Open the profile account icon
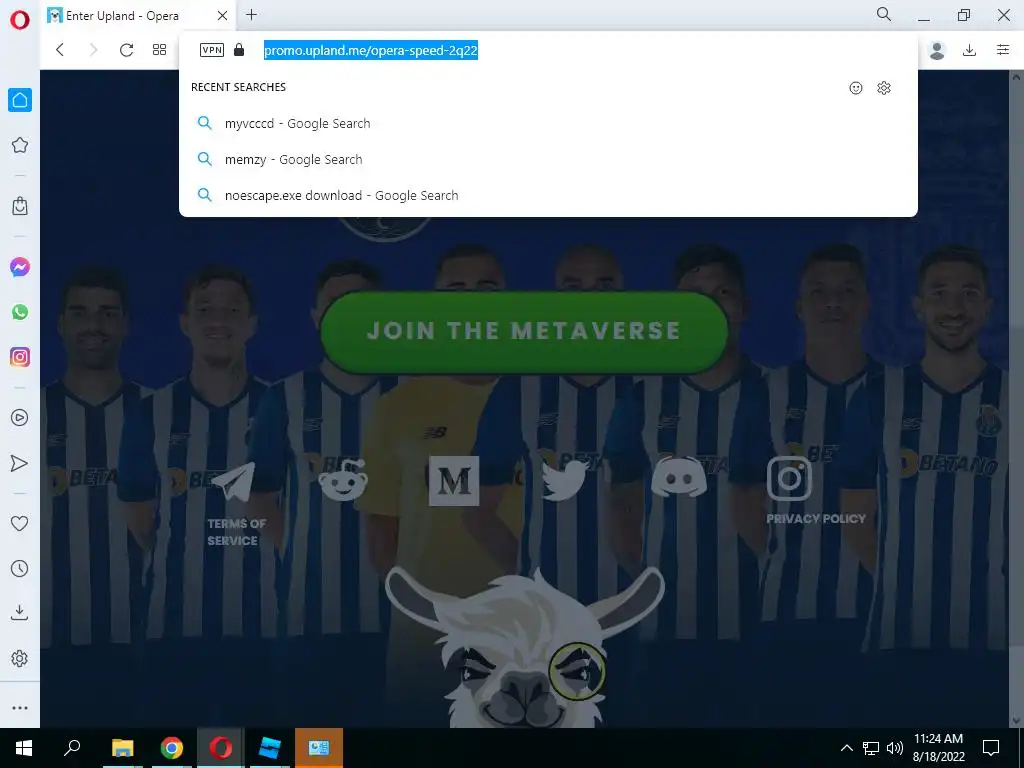The width and height of the screenshot is (1024, 768). coord(937,50)
